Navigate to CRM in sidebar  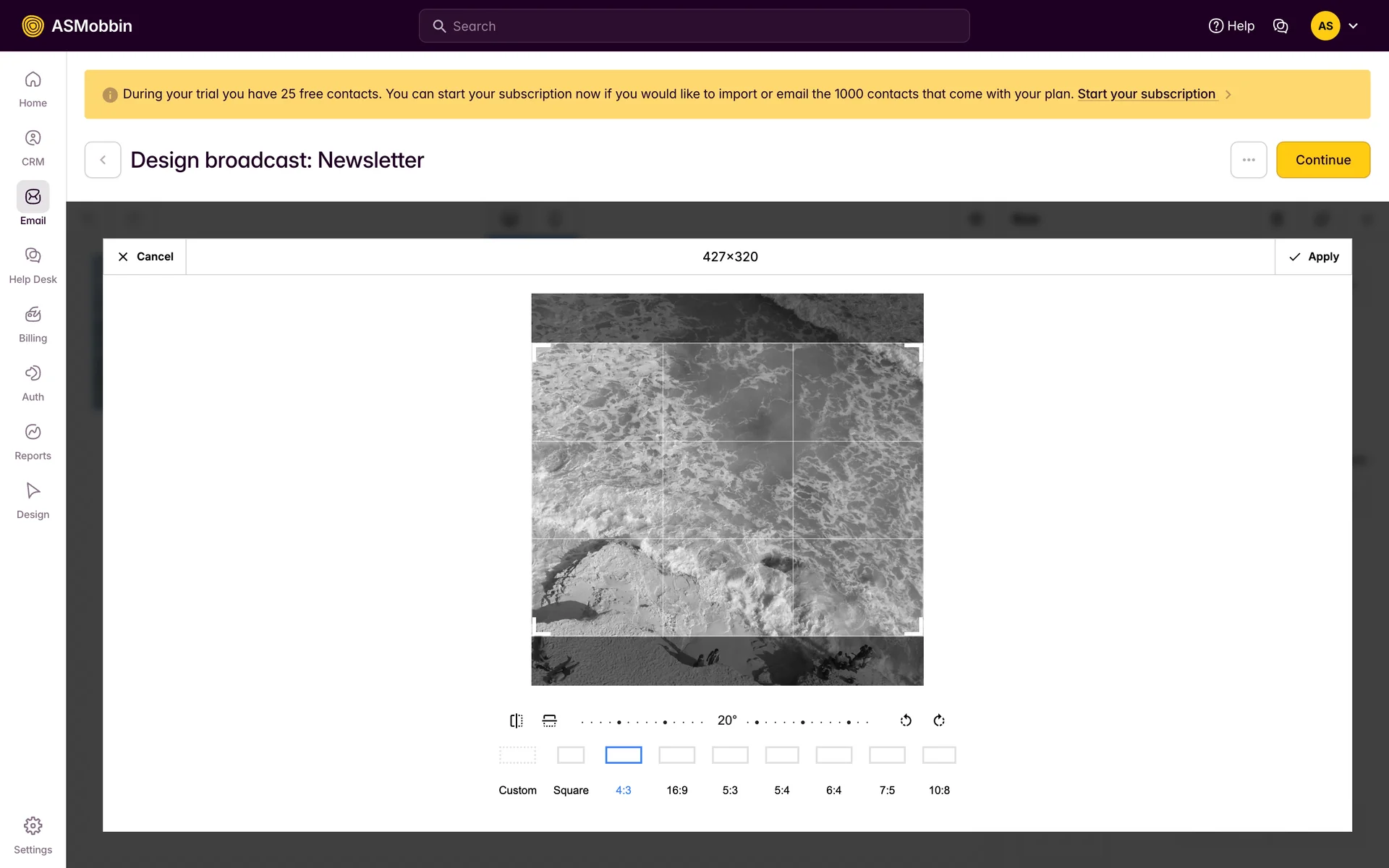point(33,147)
